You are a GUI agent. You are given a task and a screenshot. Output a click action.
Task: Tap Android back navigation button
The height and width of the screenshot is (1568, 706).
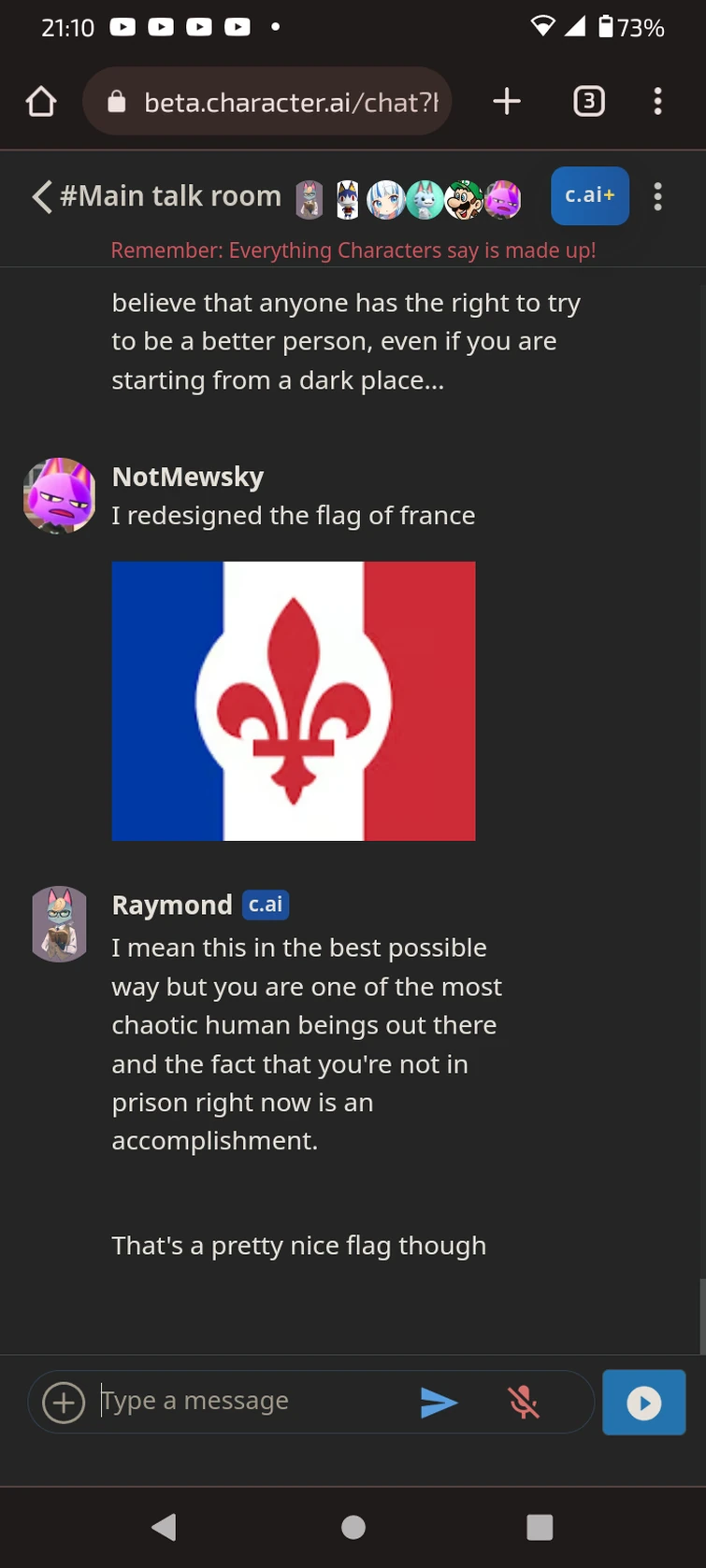tap(164, 1527)
